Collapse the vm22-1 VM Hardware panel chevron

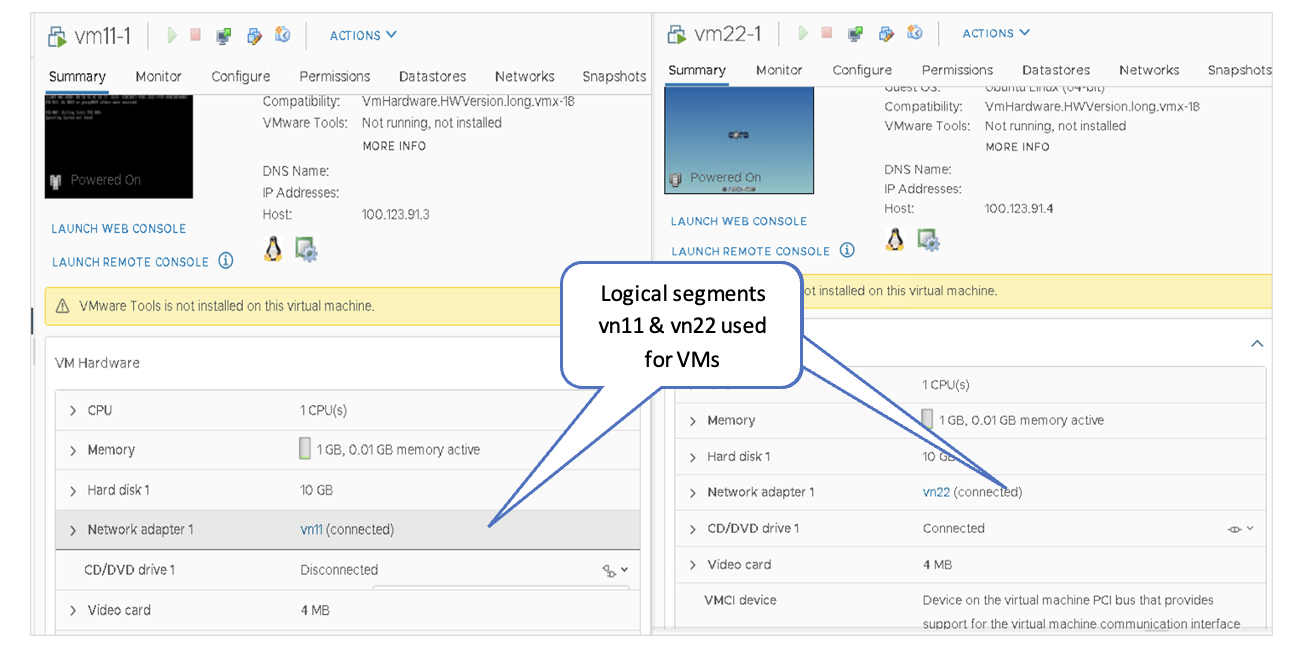click(x=1257, y=344)
